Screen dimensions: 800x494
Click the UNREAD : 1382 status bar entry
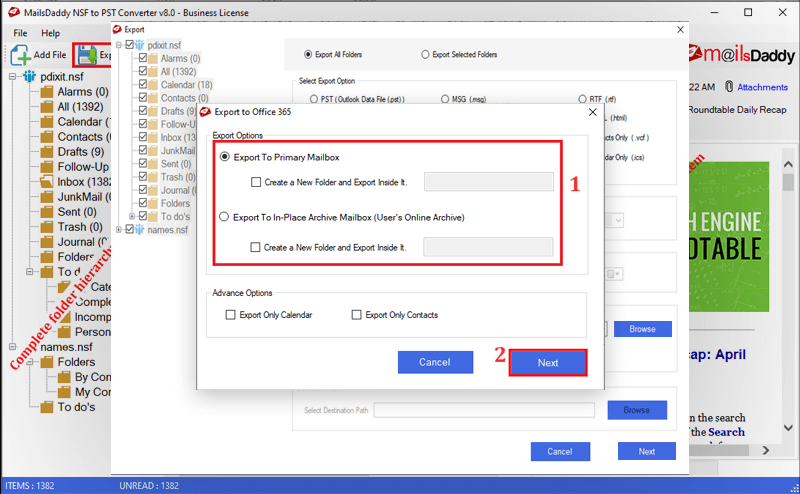coord(149,485)
